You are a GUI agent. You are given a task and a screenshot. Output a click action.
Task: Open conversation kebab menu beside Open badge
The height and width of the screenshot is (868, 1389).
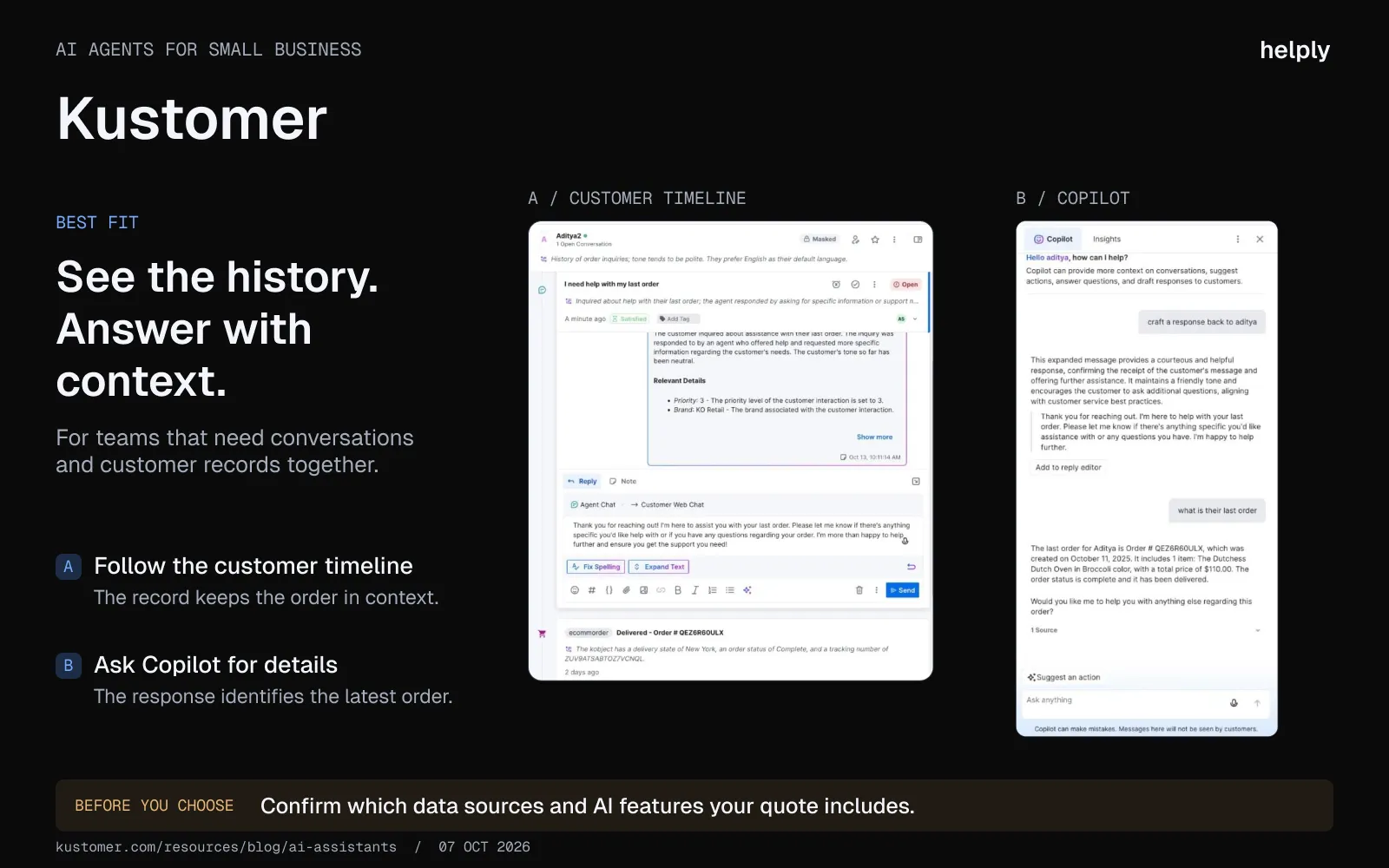click(874, 285)
